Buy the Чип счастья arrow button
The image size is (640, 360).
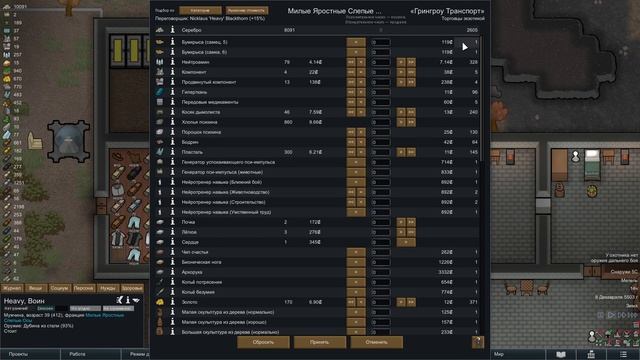coord(356,252)
